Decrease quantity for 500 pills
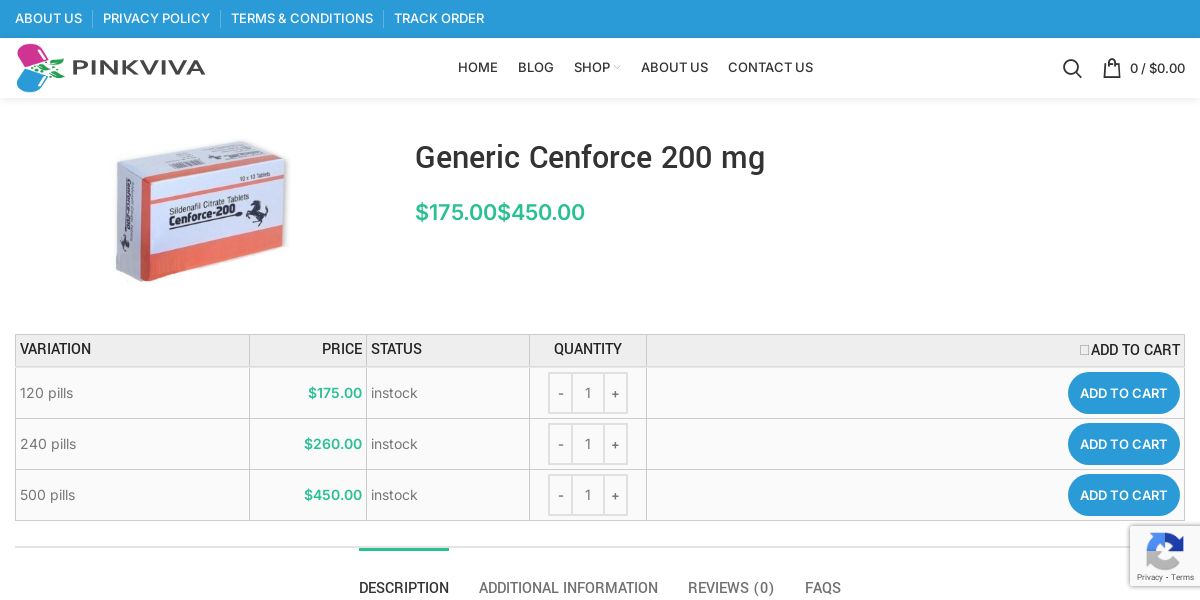Screen dimensions: 1200x600 click(561, 495)
